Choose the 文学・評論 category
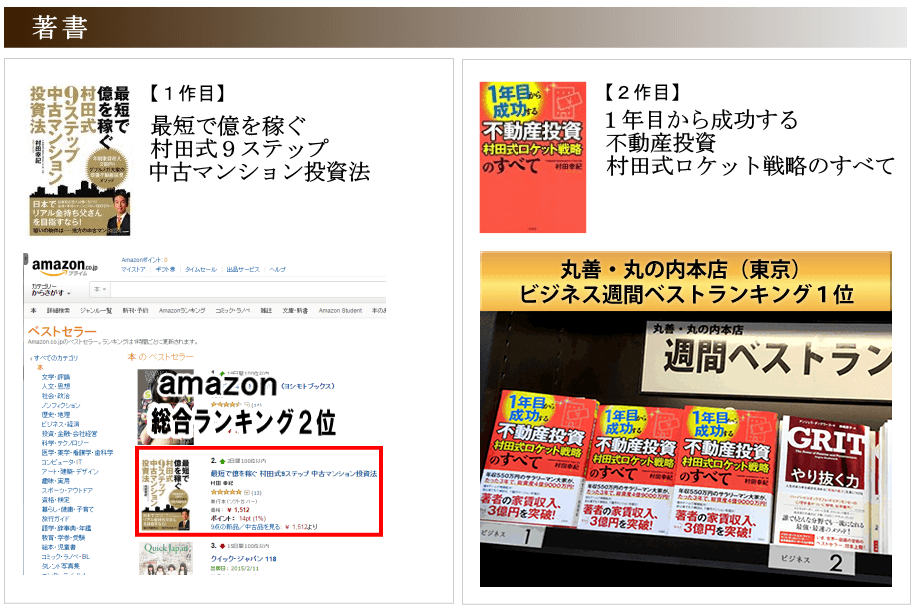The height and width of the screenshot is (616, 916). (55, 377)
